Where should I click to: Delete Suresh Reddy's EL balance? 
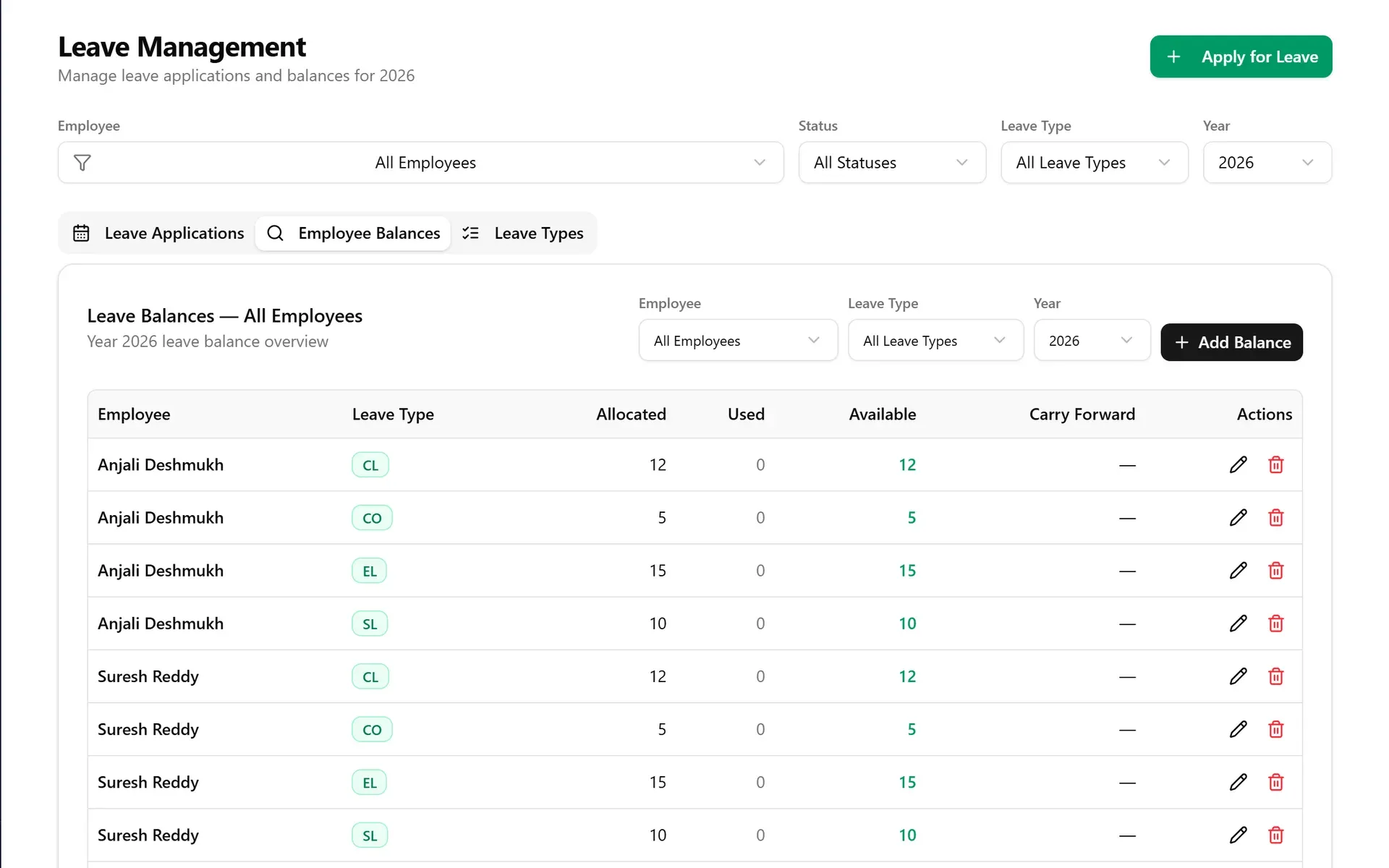[1276, 781]
